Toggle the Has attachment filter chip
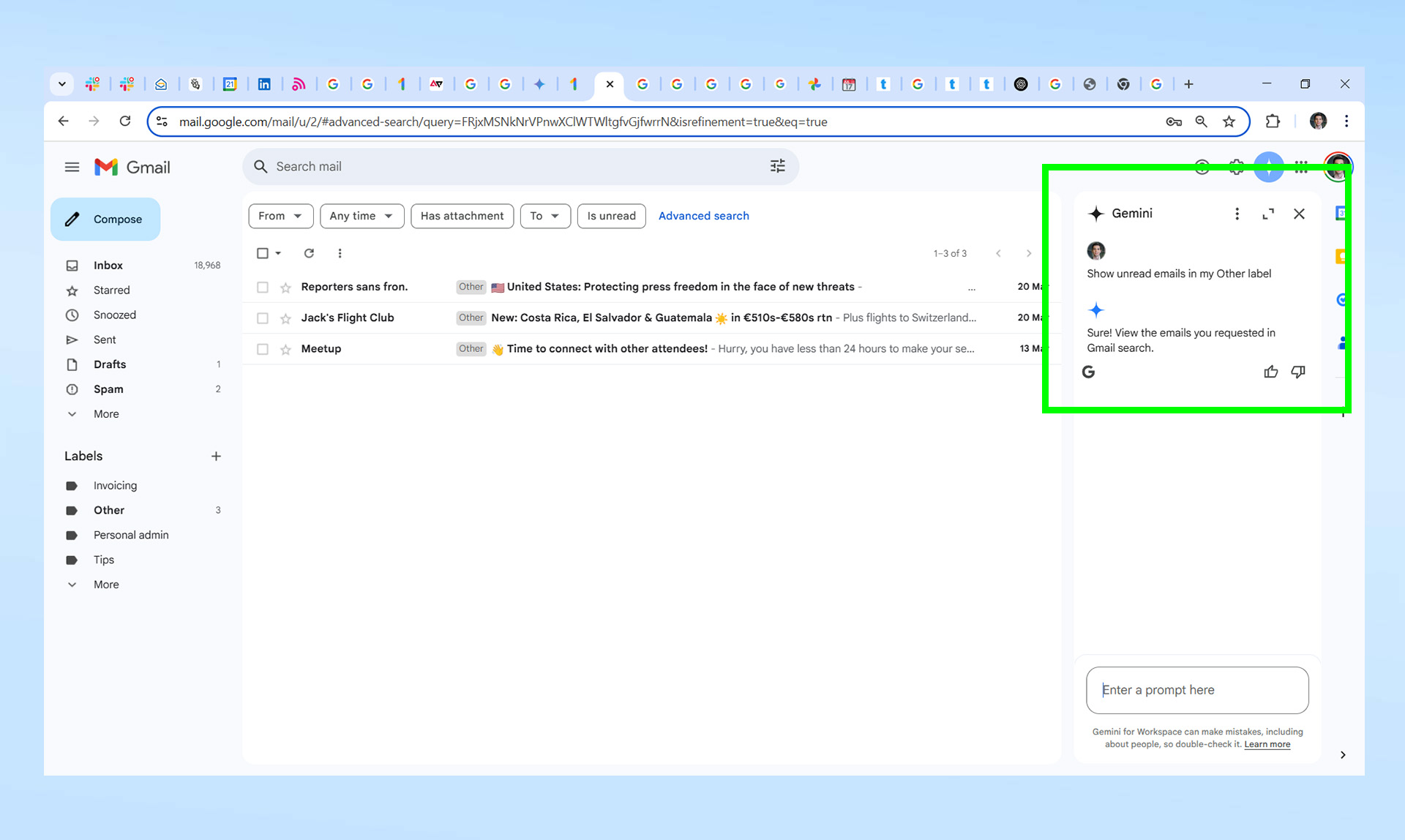This screenshot has height=840, width=1405. pyautogui.click(x=462, y=216)
